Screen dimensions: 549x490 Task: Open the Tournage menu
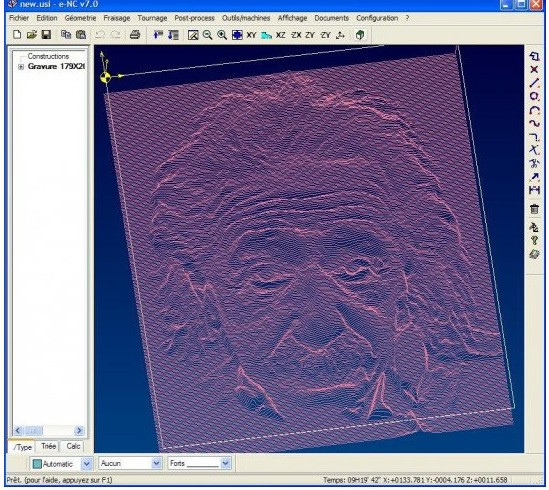coord(152,18)
